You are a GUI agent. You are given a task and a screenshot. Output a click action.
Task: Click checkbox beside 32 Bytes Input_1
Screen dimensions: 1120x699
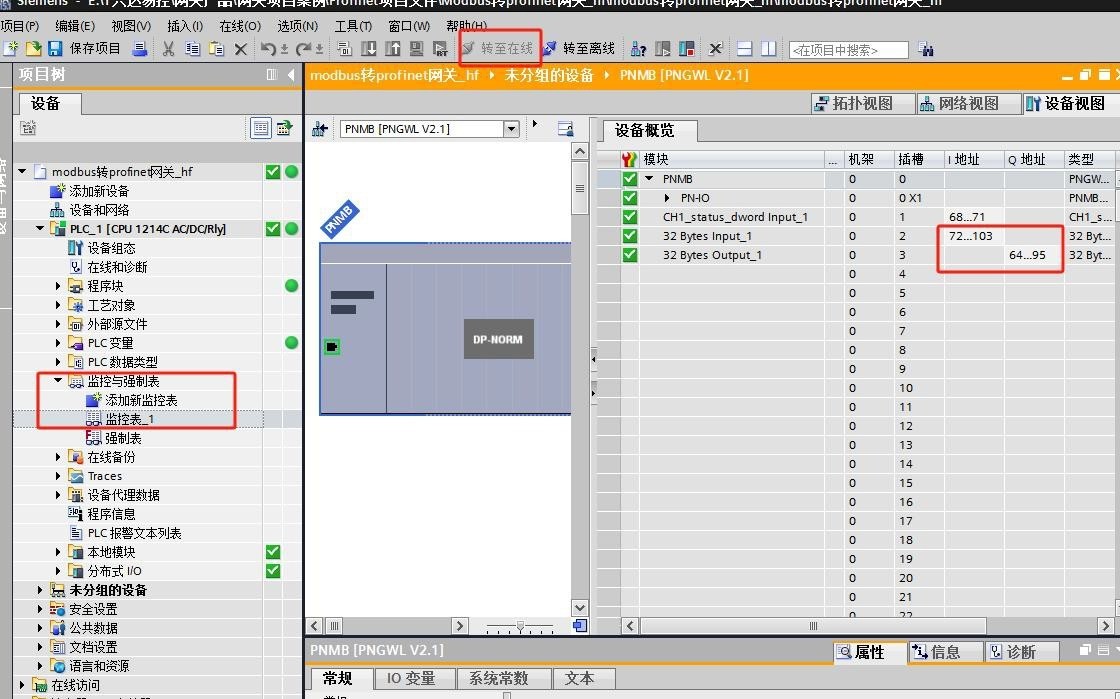[629, 236]
